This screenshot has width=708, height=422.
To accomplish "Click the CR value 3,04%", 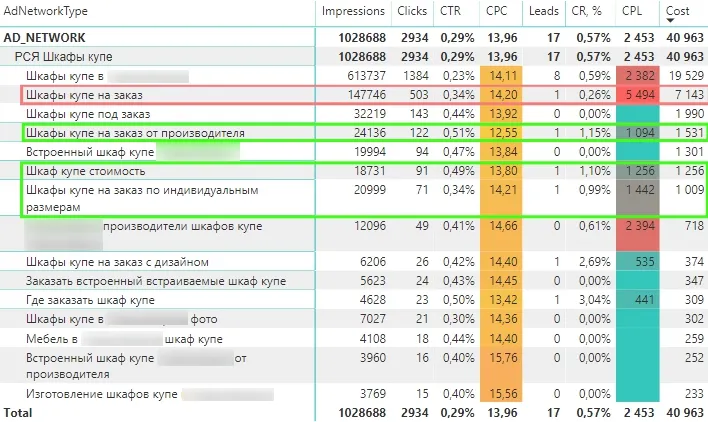I will (594, 300).
